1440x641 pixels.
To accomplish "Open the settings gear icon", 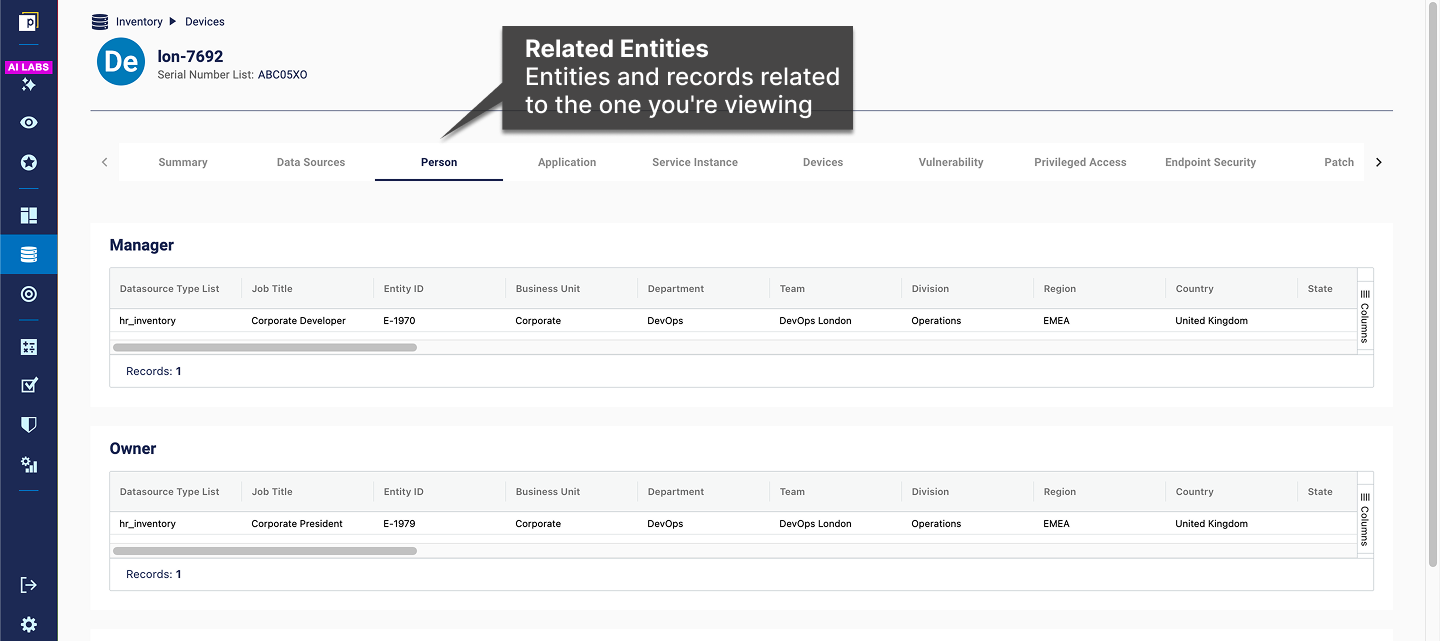I will click(x=29, y=624).
